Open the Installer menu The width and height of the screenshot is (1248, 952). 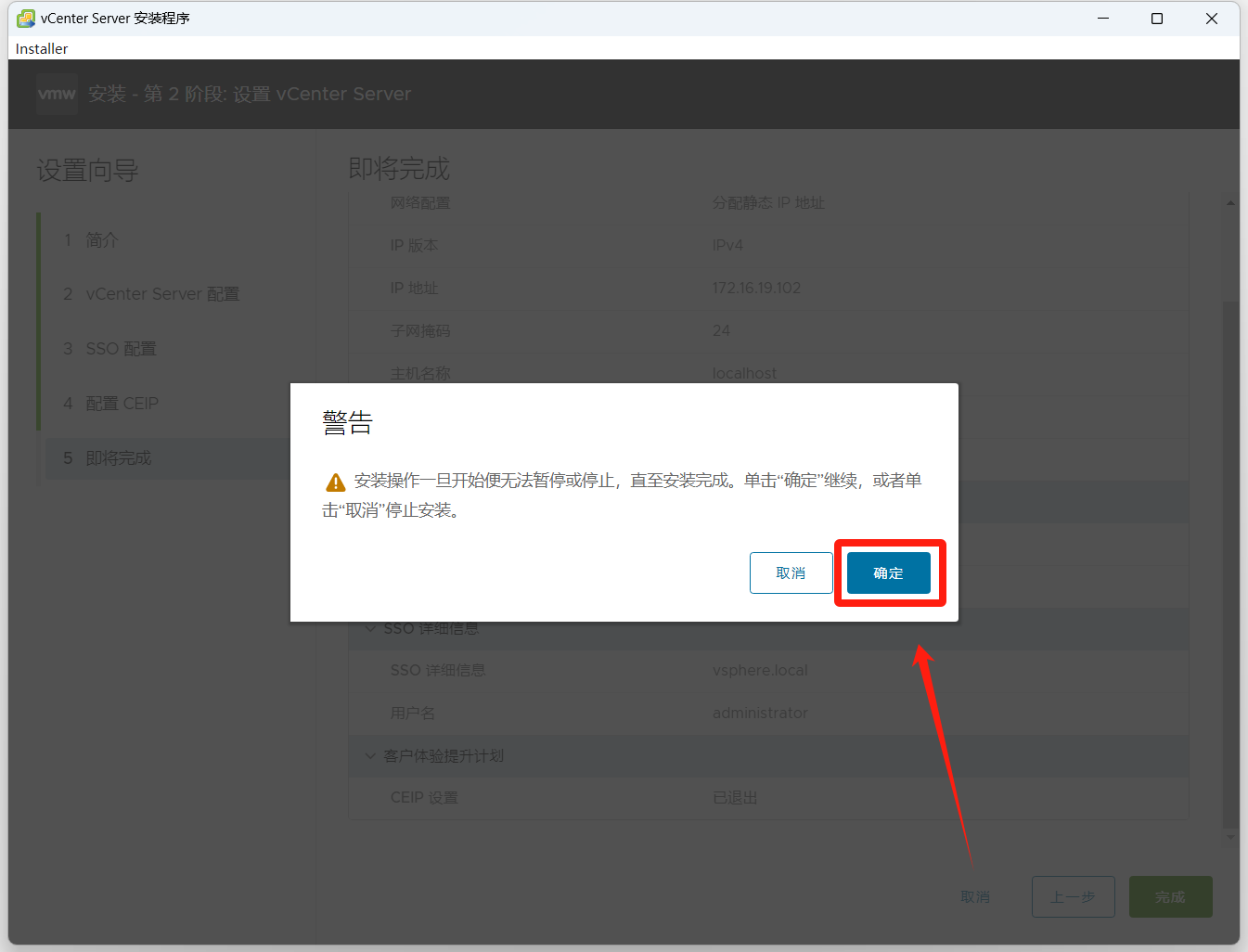[x=42, y=48]
